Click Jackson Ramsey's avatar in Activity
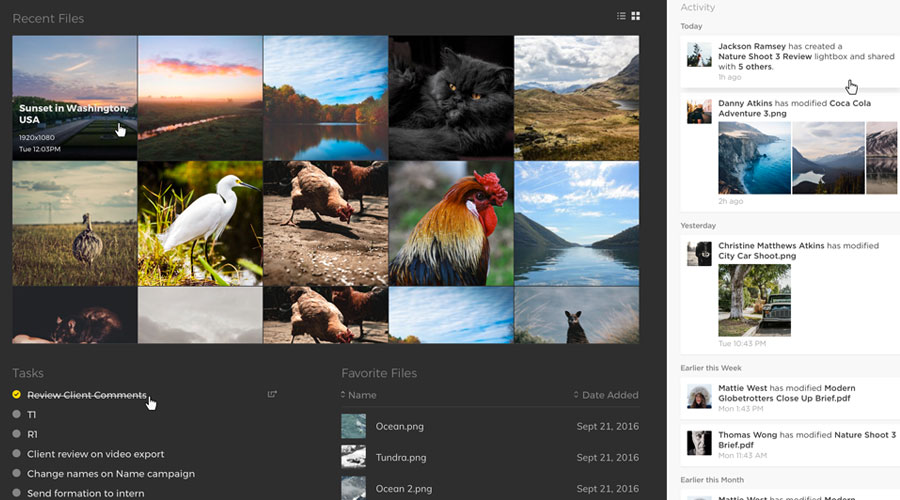Image resolution: width=900 pixels, height=500 pixels. [x=699, y=55]
